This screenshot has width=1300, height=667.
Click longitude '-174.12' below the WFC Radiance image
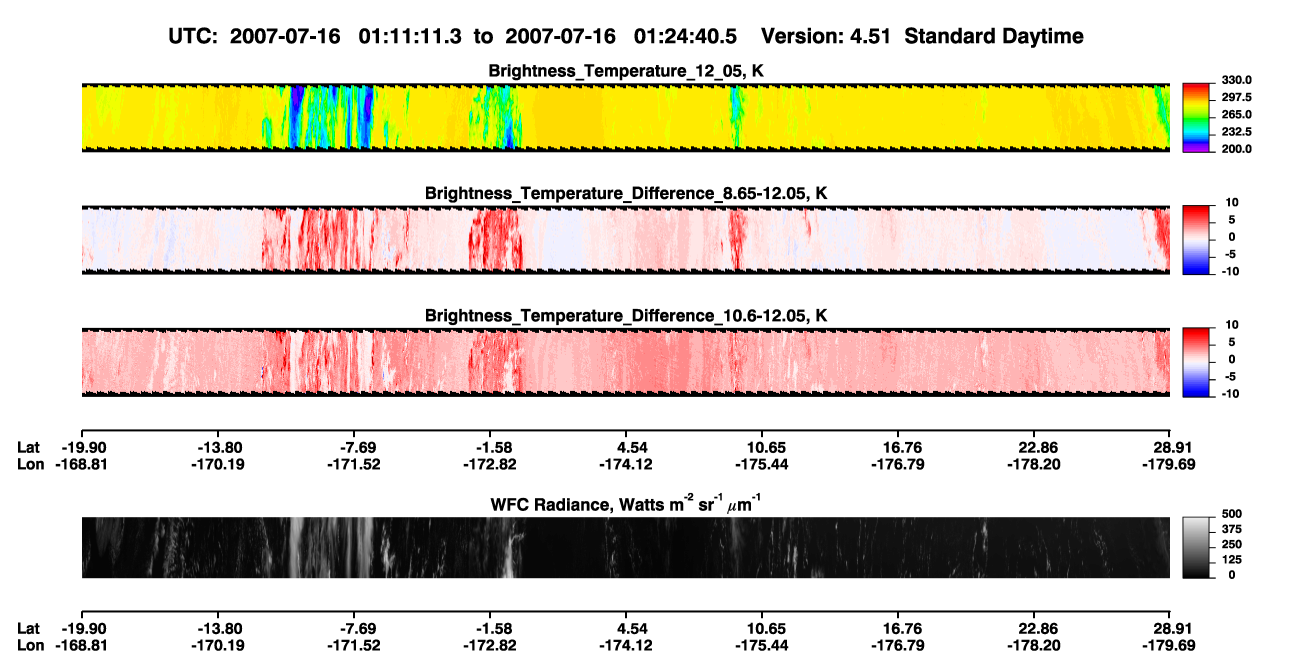[626, 645]
